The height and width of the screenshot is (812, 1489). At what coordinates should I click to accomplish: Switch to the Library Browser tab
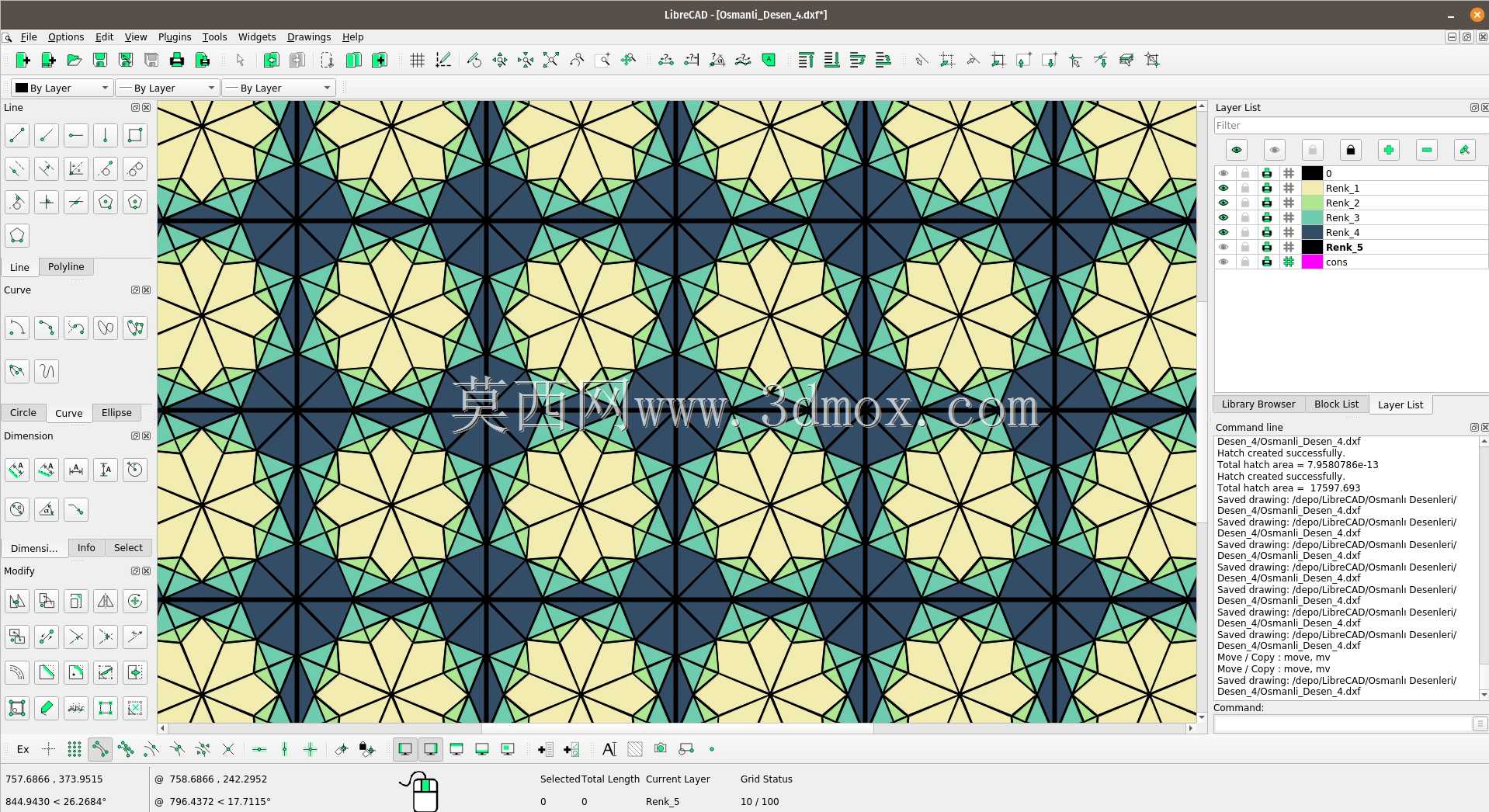point(1258,404)
